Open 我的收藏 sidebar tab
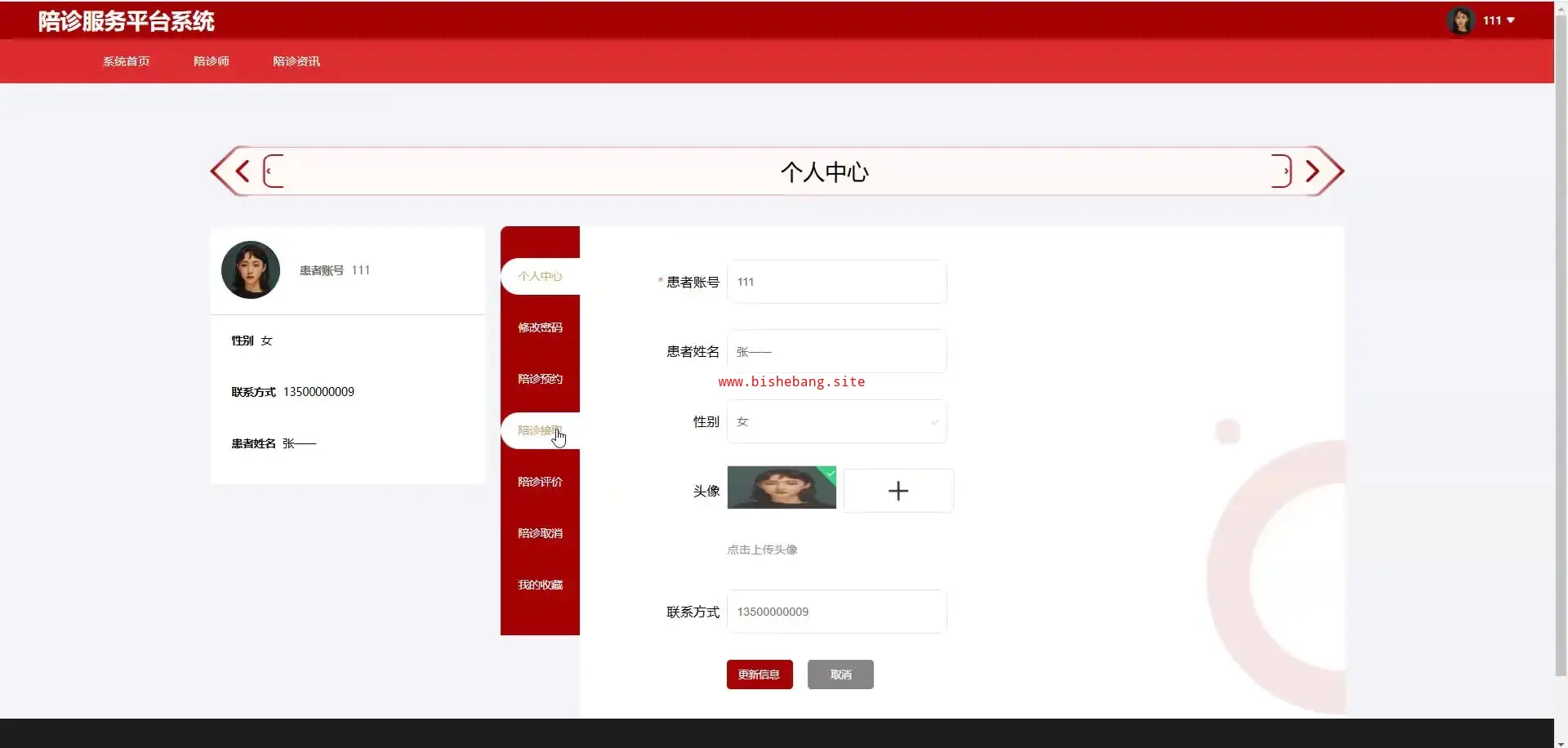The width and height of the screenshot is (1568, 748). [540, 585]
